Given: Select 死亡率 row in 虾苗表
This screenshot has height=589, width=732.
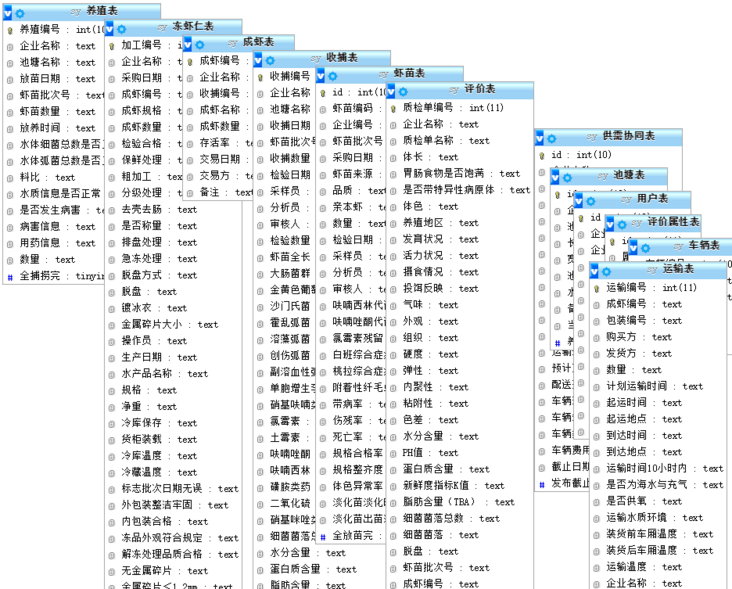Looking at the screenshot, I should [x=351, y=436].
